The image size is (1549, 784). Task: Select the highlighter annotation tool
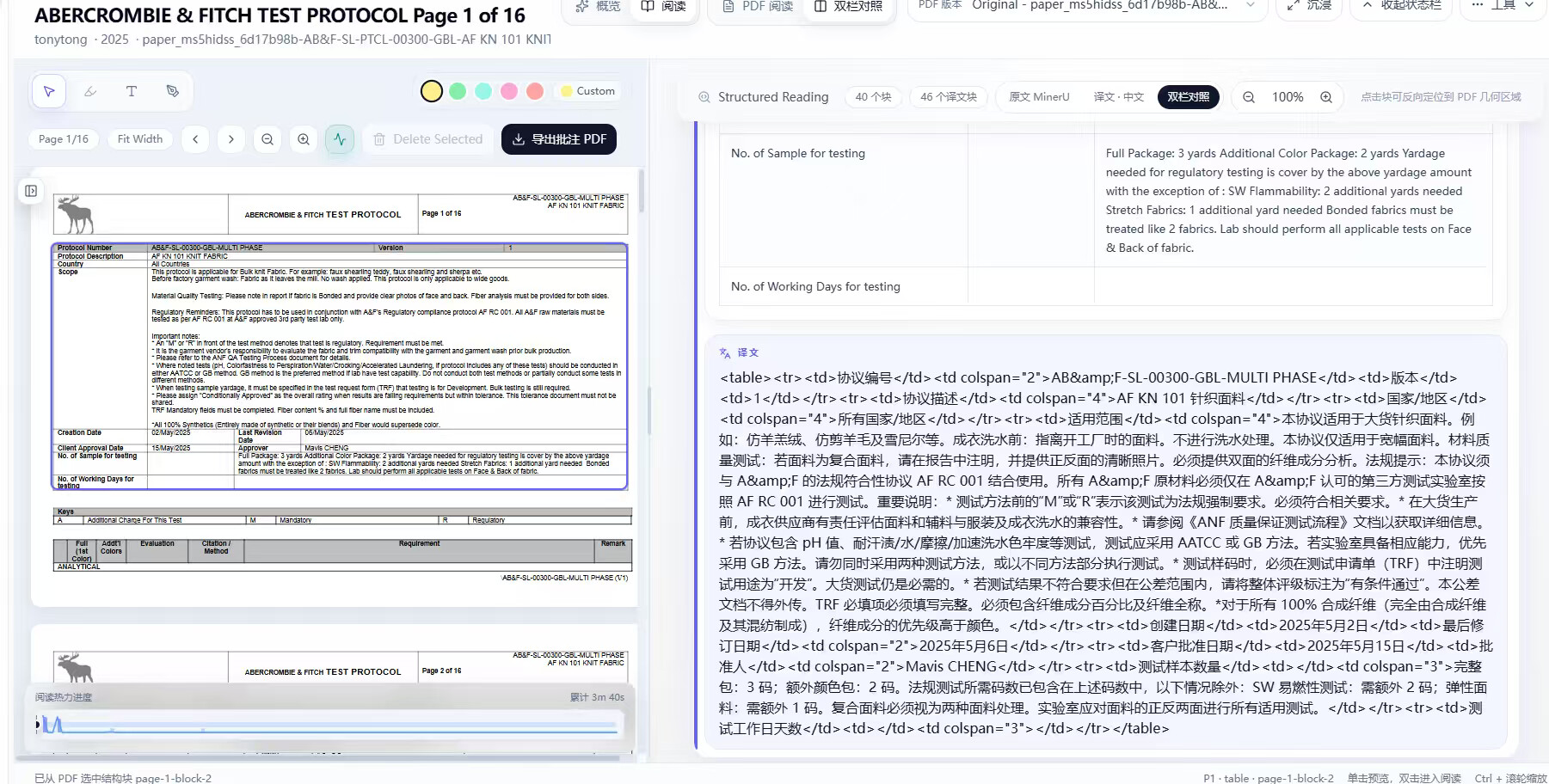pyautogui.click(x=90, y=91)
